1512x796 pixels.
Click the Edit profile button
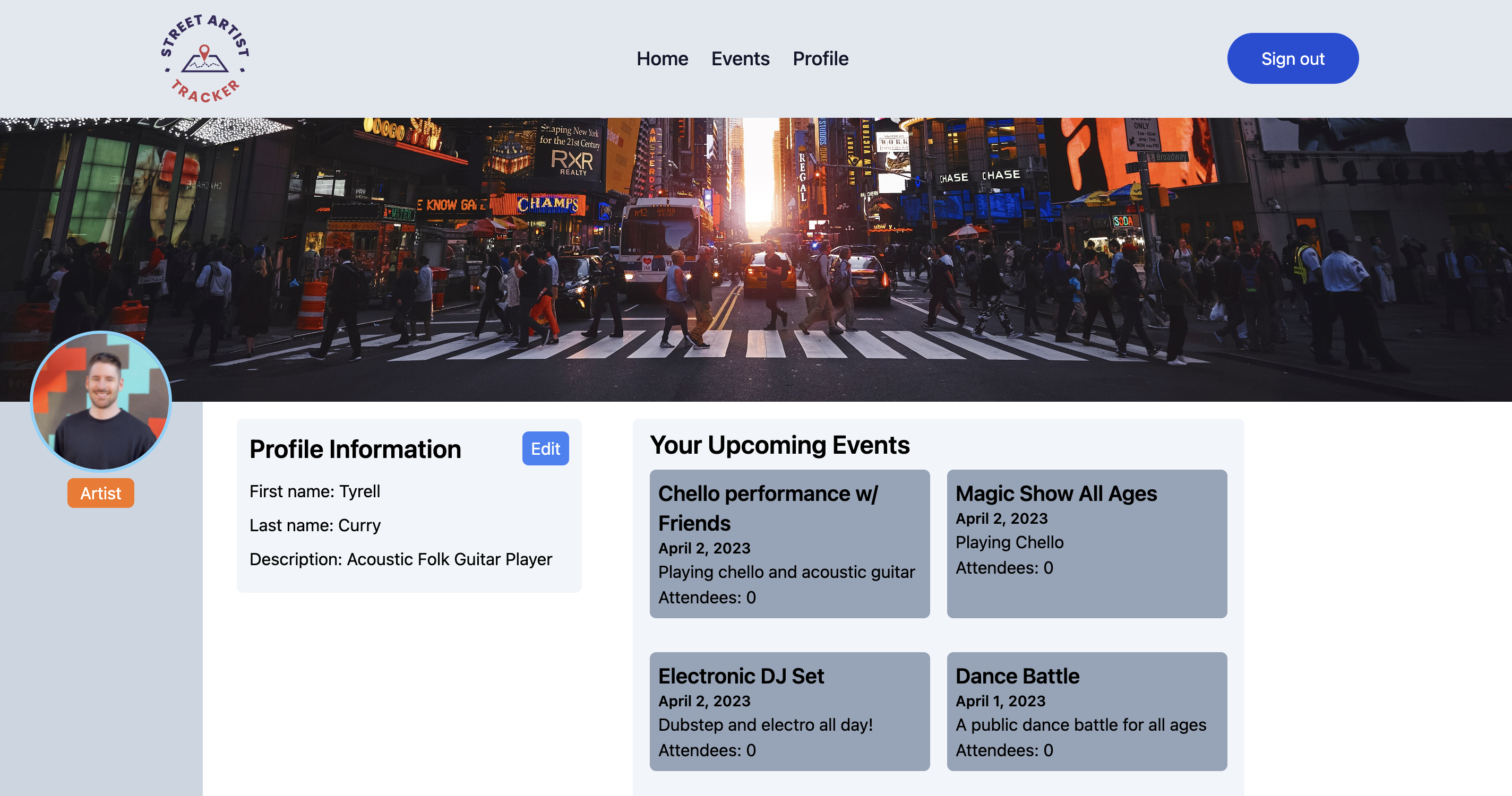tap(545, 449)
